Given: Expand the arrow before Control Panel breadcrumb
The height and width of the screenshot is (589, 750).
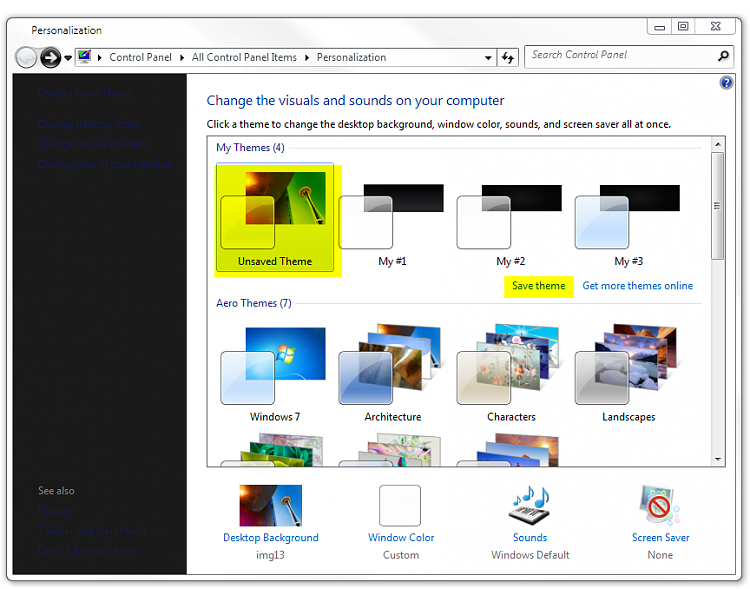Looking at the screenshot, I should point(100,57).
